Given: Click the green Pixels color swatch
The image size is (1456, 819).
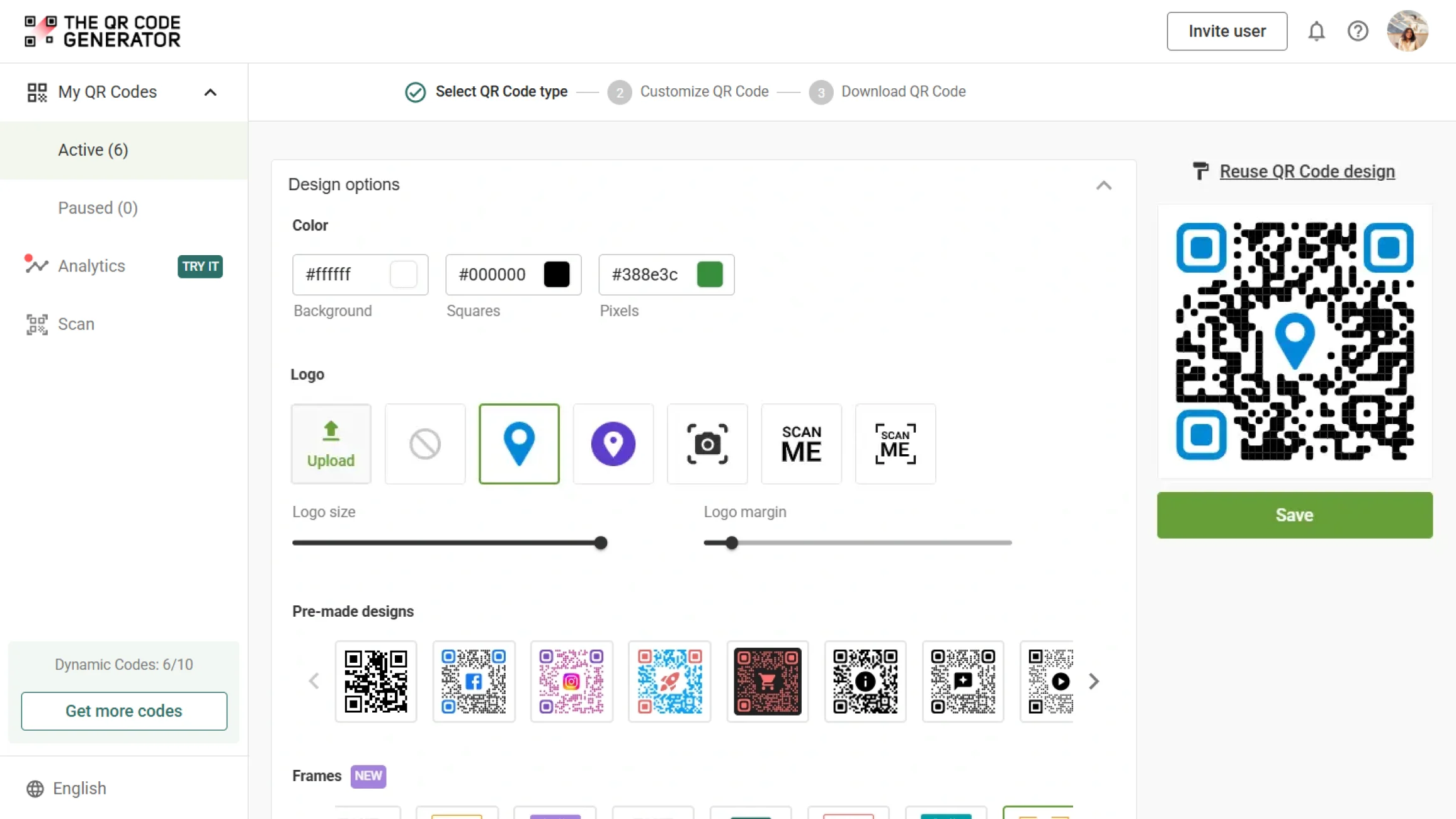Looking at the screenshot, I should pyautogui.click(x=710, y=275).
